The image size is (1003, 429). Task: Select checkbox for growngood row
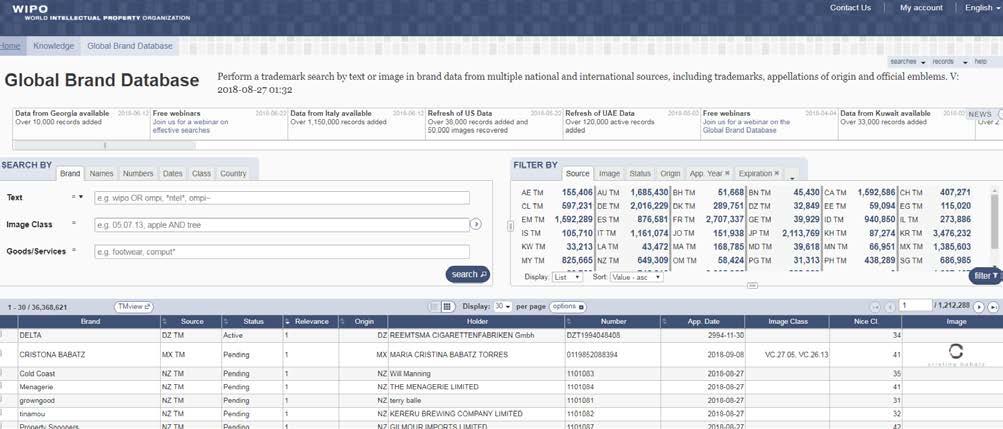tap(1, 400)
